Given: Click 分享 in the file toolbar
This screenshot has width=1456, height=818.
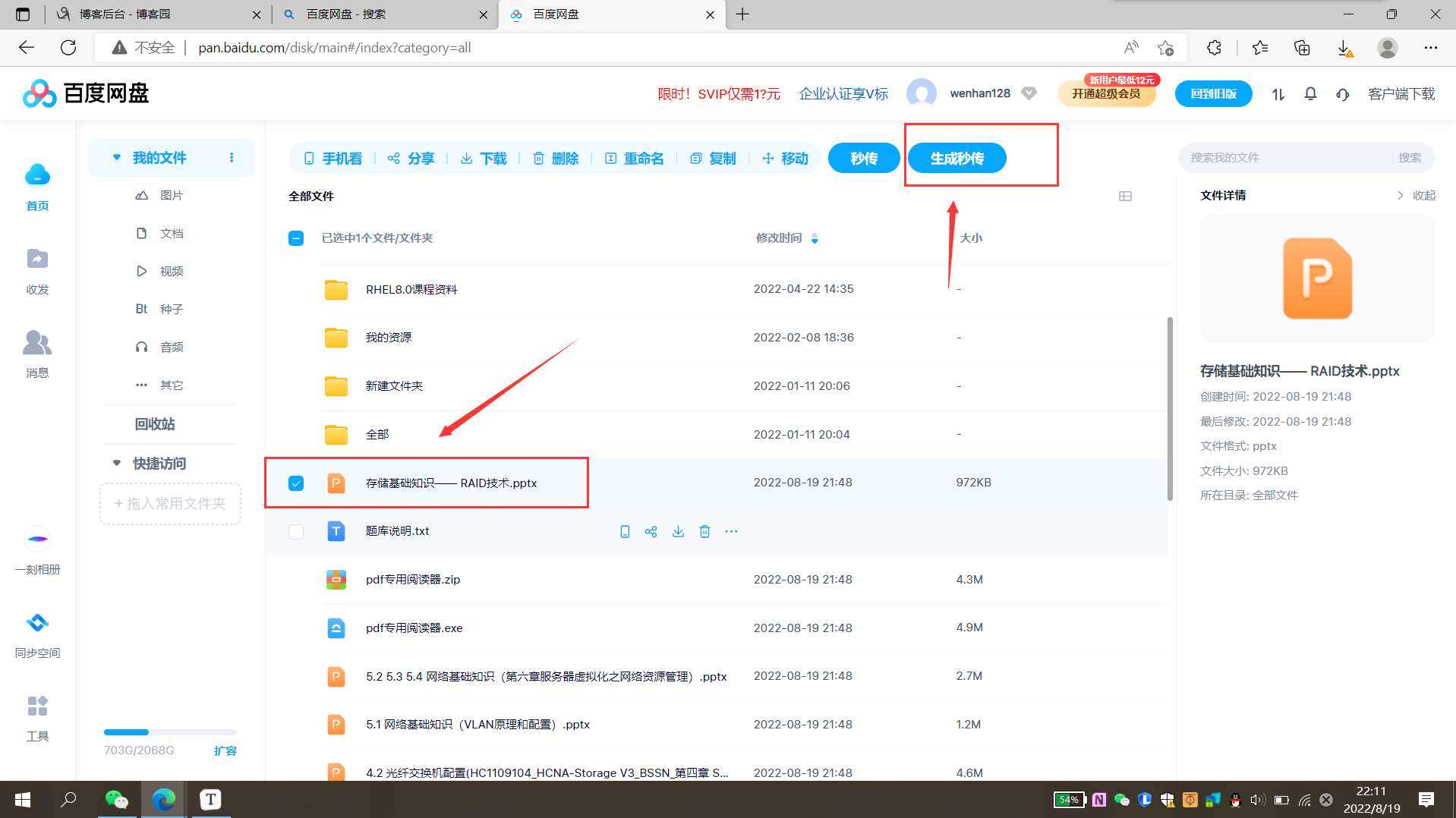Looking at the screenshot, I should tap(411, 159).
